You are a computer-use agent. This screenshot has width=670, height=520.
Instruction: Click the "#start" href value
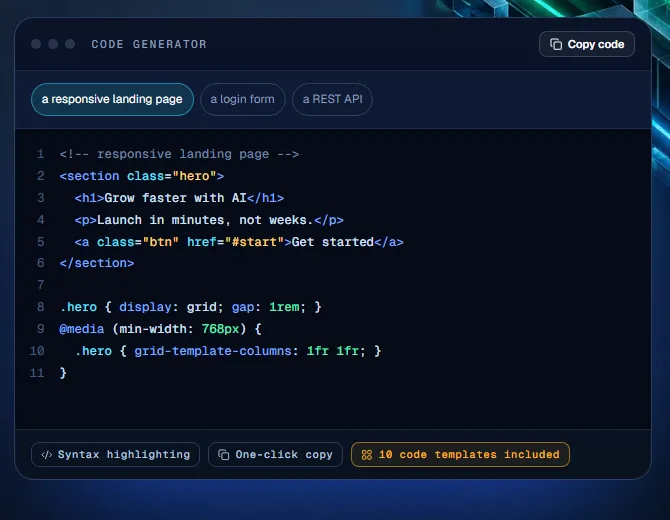pos(254,242)
